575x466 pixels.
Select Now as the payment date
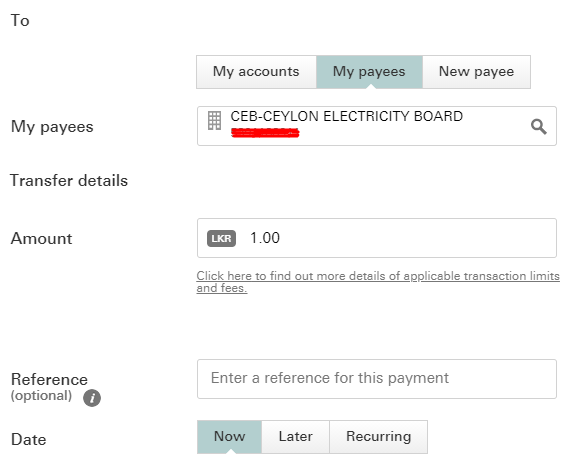pyautogui.click(x=229, y=437)
